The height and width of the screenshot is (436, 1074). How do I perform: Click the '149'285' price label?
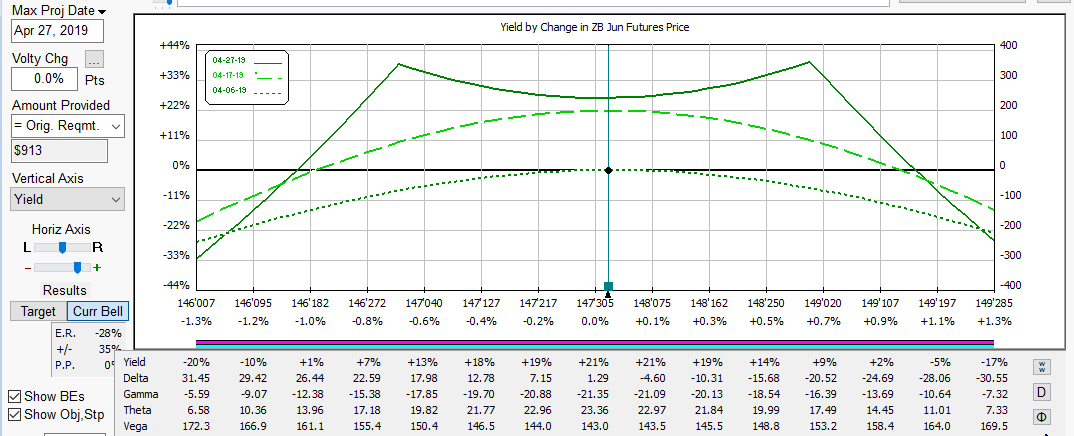[994, 302]
